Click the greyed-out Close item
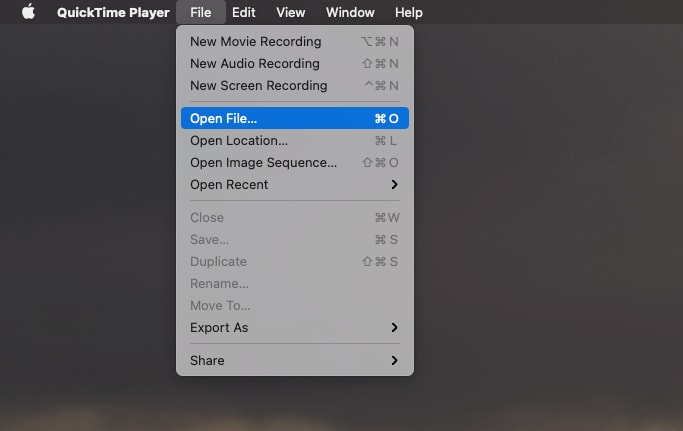Viewport: 683px width, 431px height. 295,217
